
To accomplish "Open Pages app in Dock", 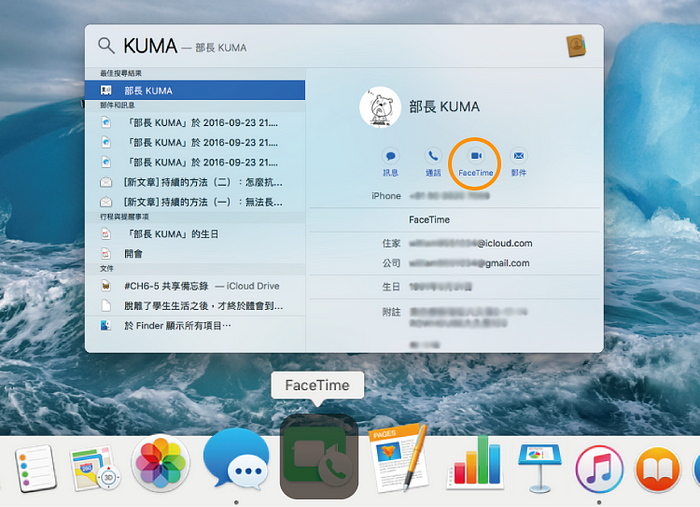I will (x=397, y=459).
